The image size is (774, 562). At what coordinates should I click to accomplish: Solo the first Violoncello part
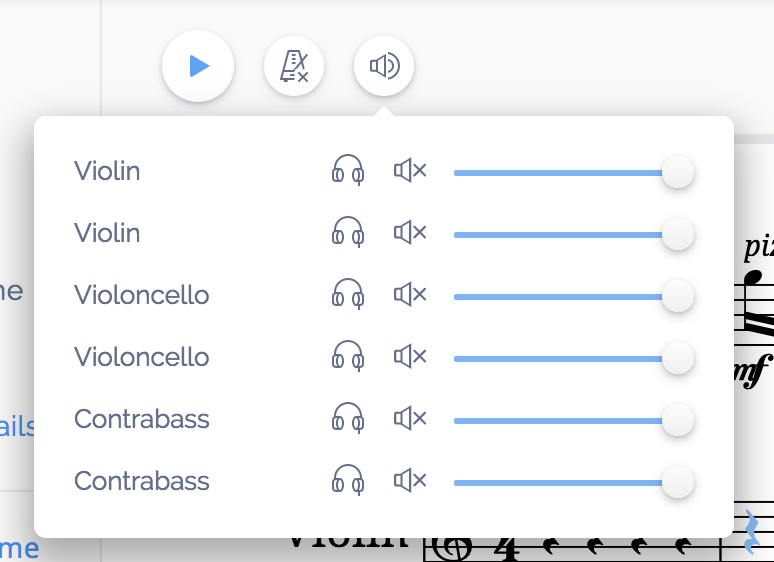(x=348, y=294)
